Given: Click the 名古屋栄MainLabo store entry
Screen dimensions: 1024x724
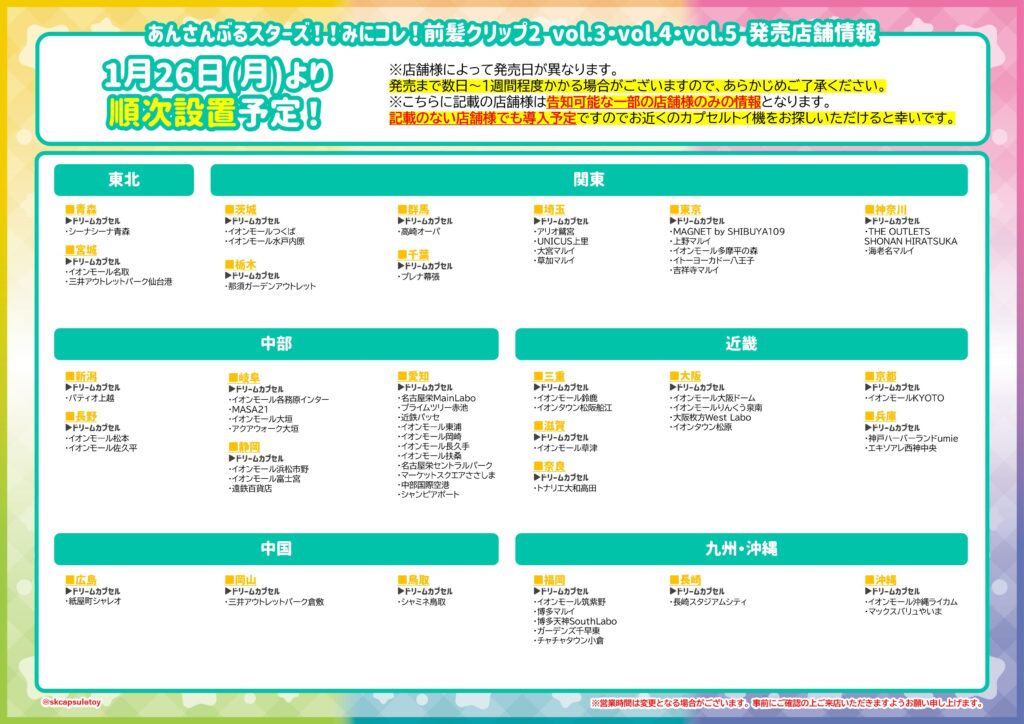Looking at the screenshot, I should [437, 398].
